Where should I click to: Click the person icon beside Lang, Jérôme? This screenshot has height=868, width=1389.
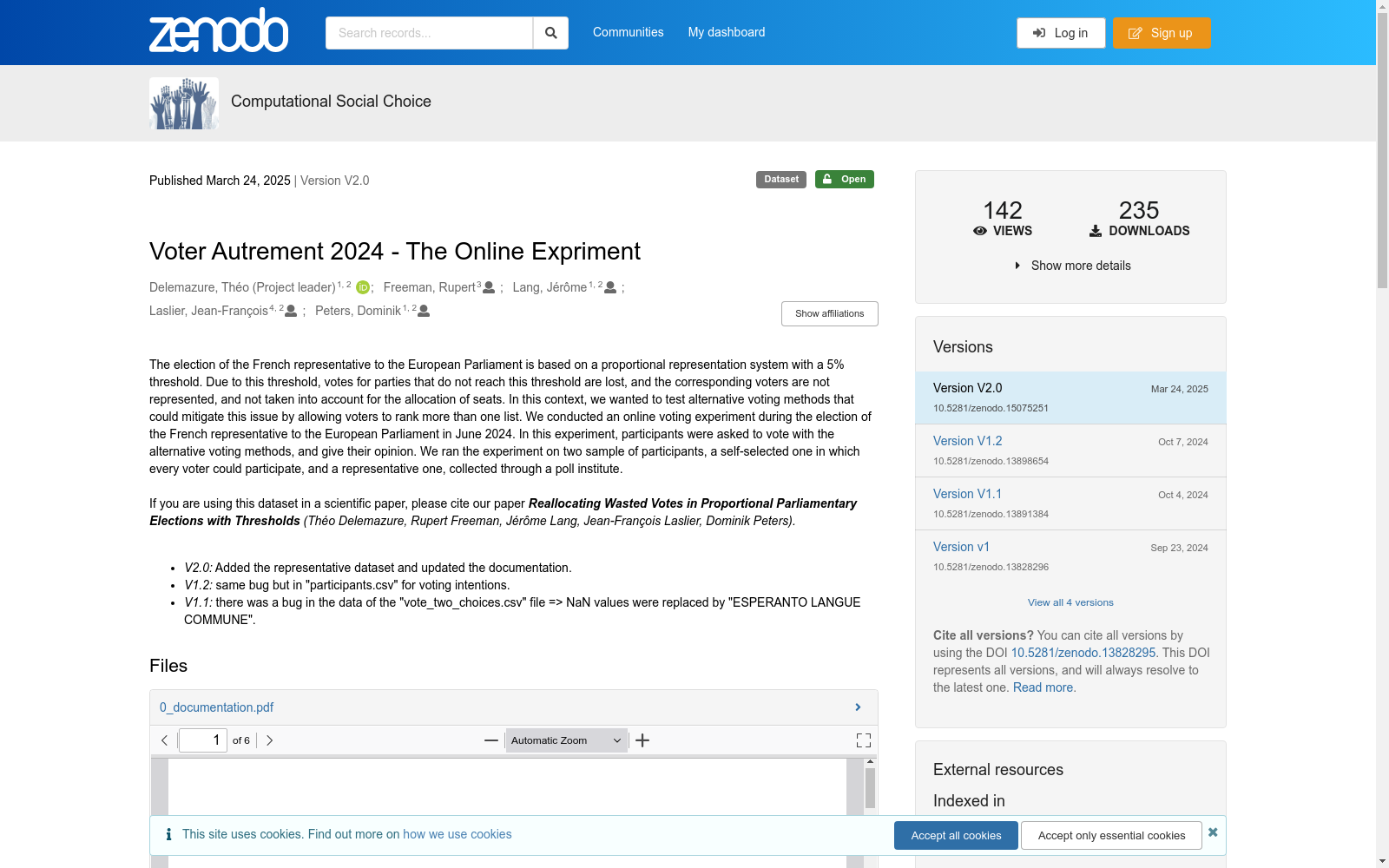pos(610,287)
